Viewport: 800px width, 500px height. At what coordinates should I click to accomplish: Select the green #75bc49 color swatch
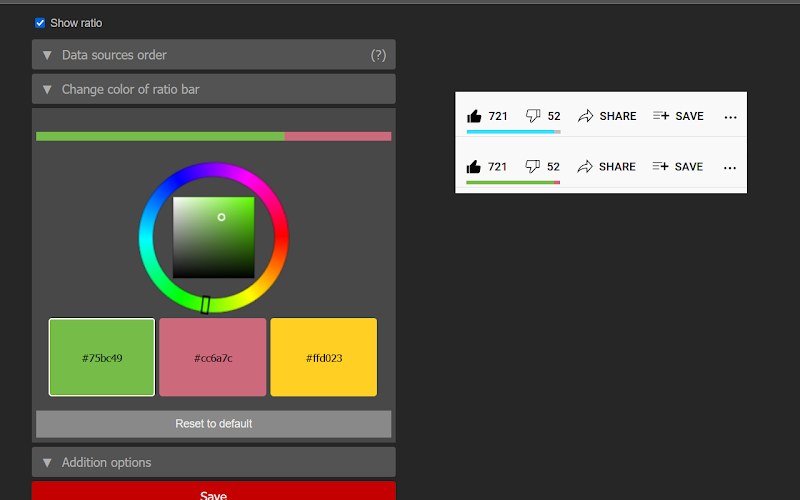click(x=102, y=357)
